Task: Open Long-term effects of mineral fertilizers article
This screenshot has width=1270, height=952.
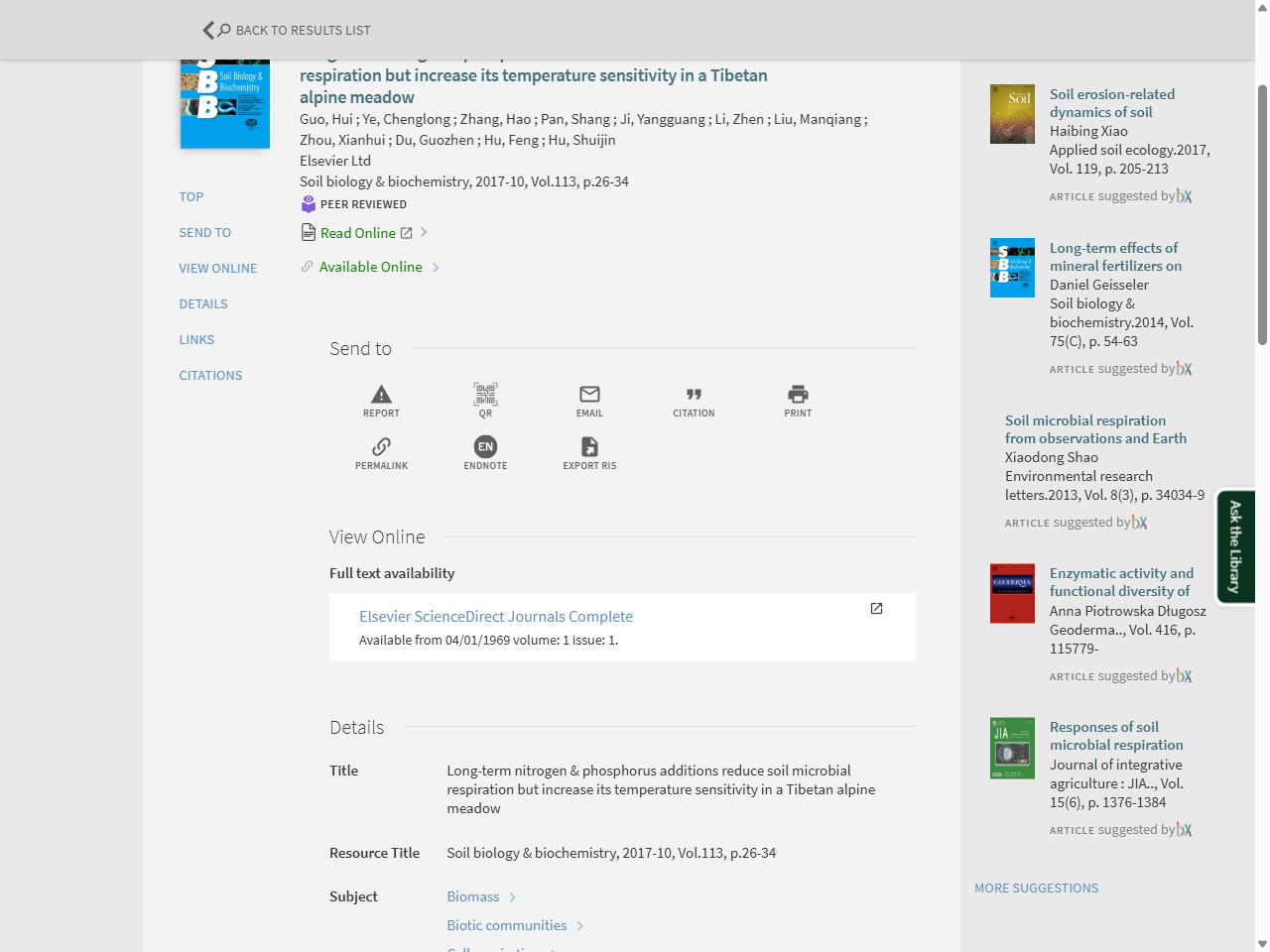Action: pos(1116,257)
